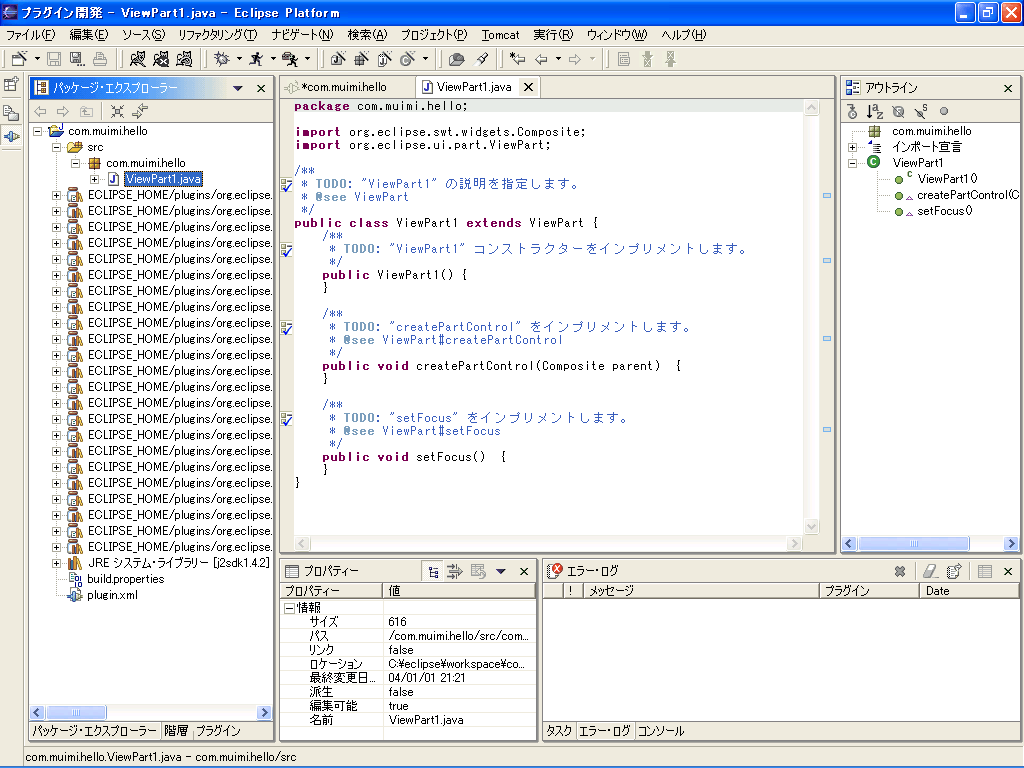Image resolution: width=1024 pixels, height=768 pixels.
Task: Open the リファクタリング(T) menu
Action: click(x=218, y=35)
